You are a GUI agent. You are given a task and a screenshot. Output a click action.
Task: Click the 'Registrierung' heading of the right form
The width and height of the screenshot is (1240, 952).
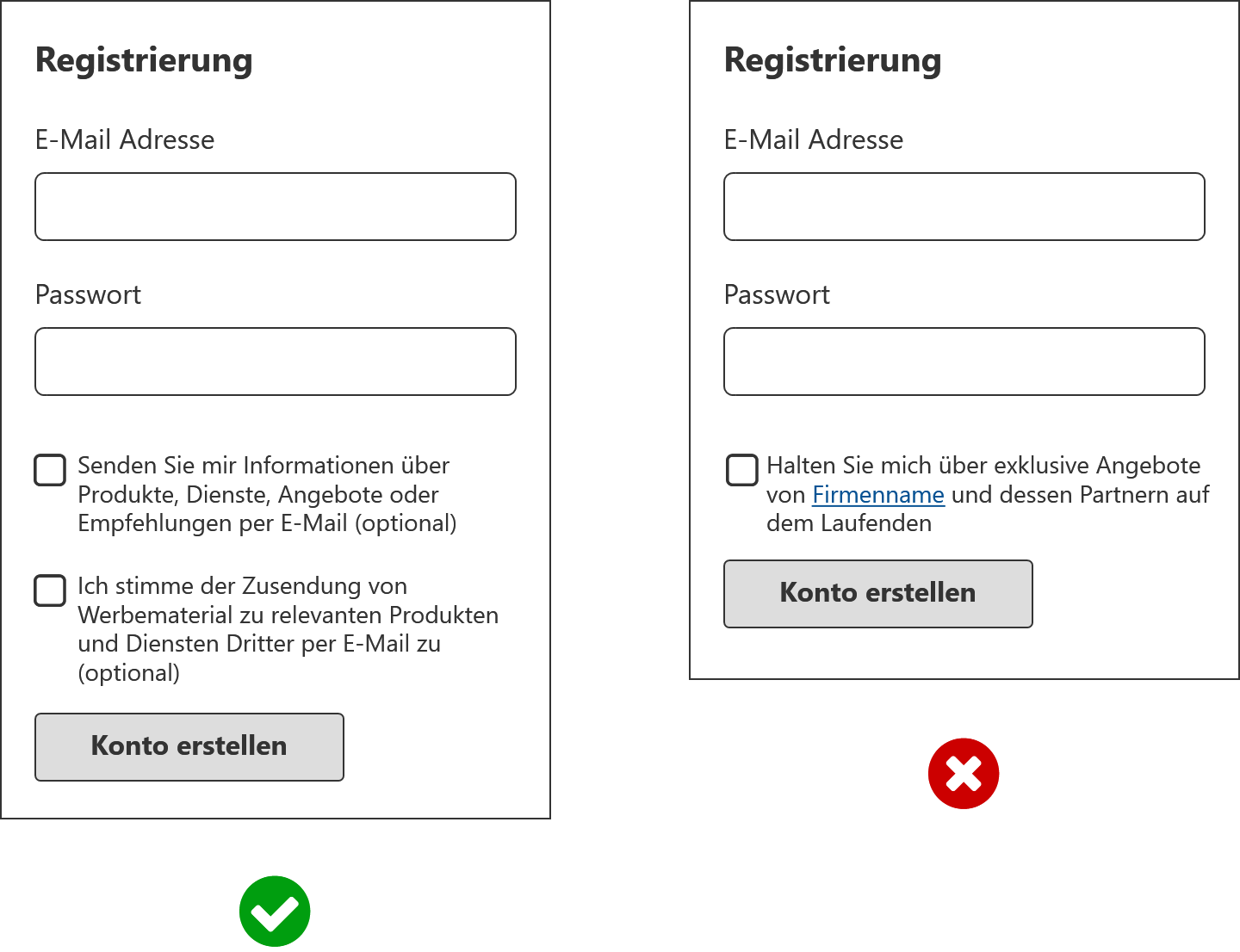[833, 60]
